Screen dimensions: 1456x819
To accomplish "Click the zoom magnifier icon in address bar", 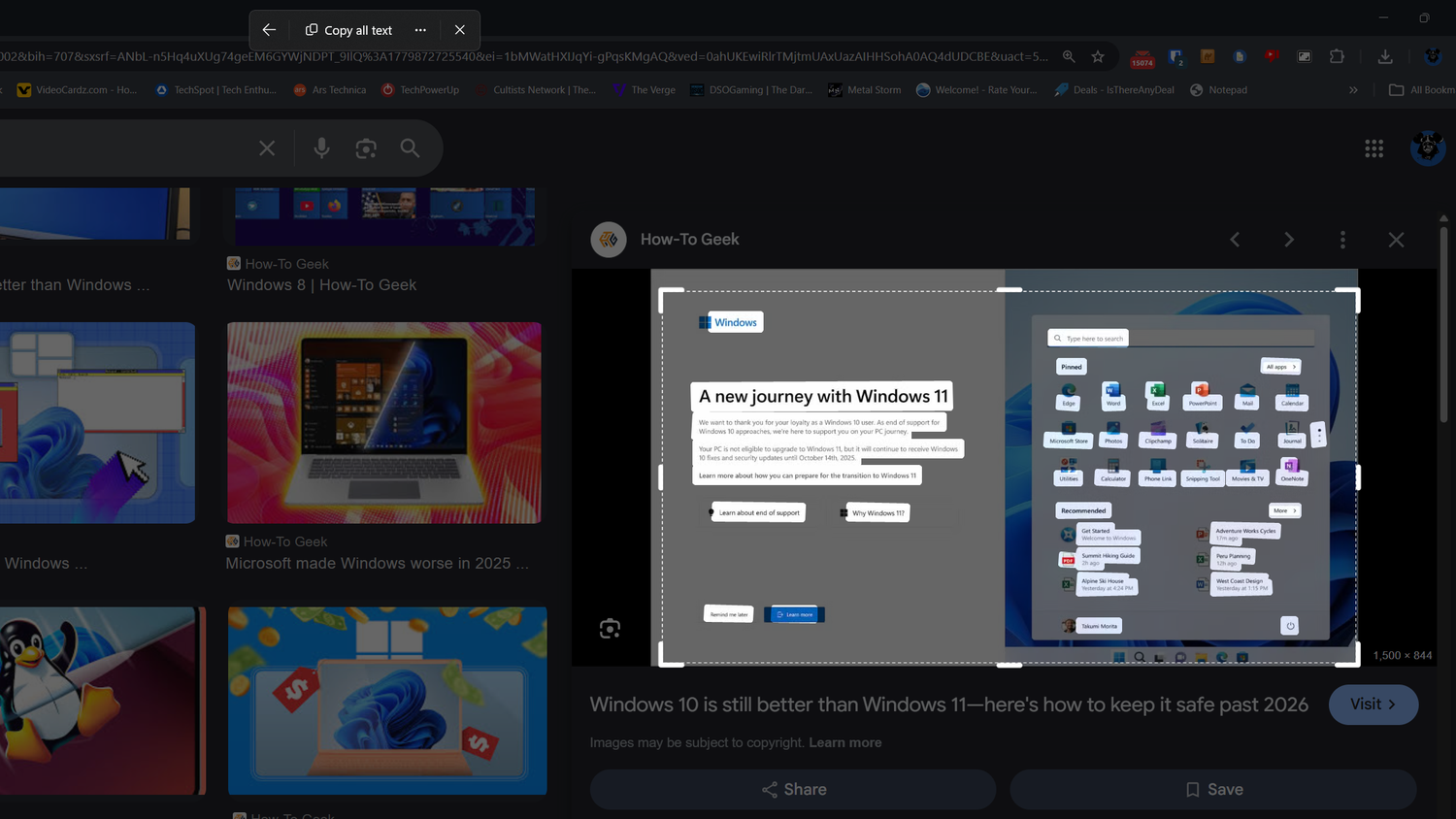I will coord(1069,56).
